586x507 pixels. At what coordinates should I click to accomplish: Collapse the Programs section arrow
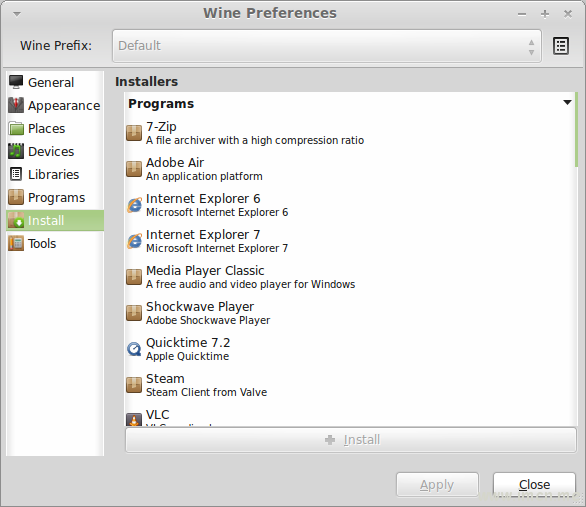point(567,102)
